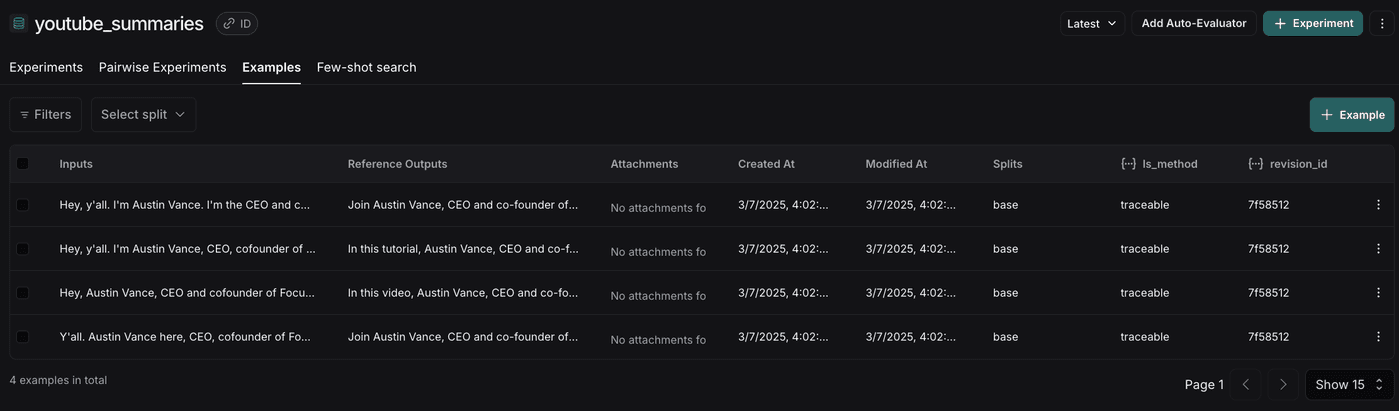Go to the previous page arrow

(x=1246, y=384)
